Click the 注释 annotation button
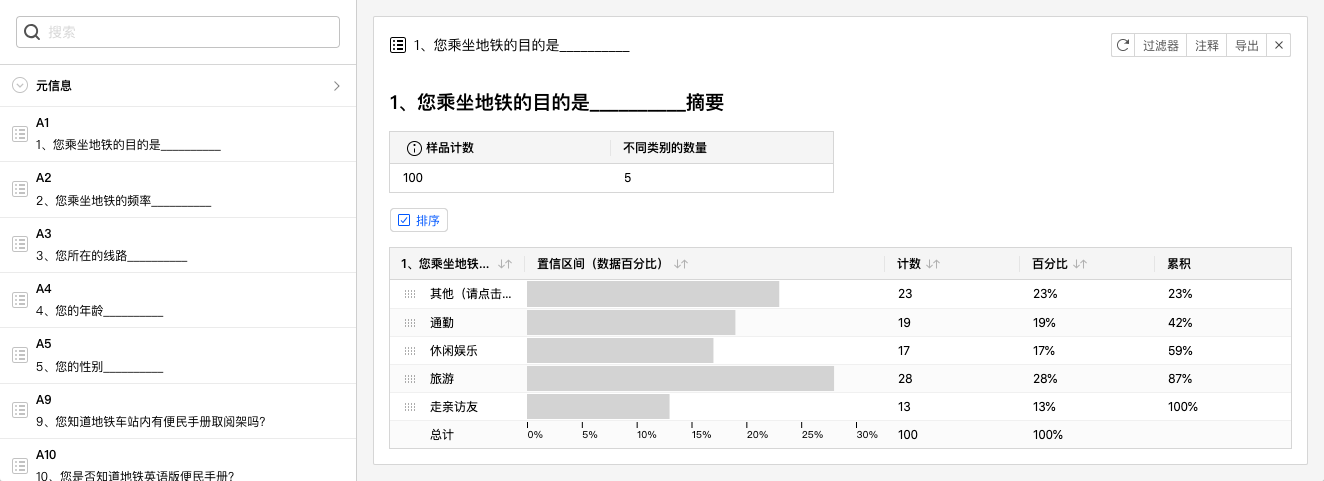The height and width of the screenshot is (481, 1324). tap(1207, 45)
